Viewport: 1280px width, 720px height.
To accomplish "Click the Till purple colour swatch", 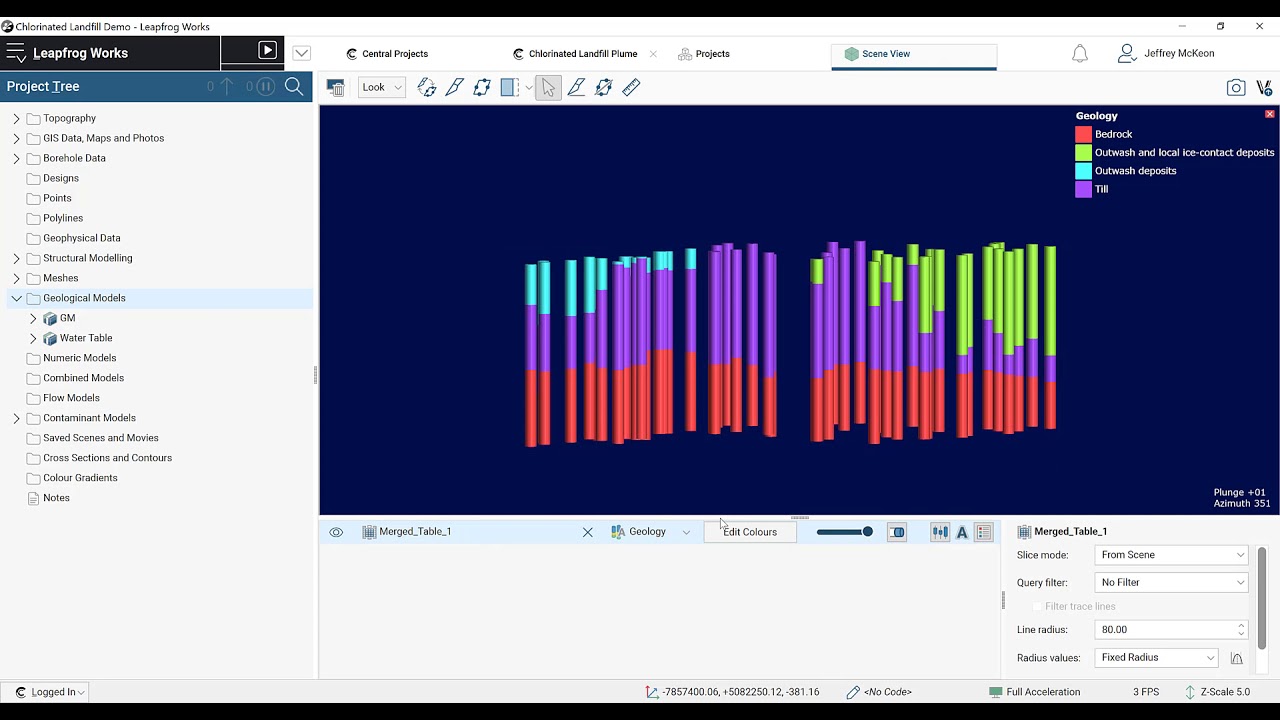I will pyautogui.click(x=1083, y=189).
